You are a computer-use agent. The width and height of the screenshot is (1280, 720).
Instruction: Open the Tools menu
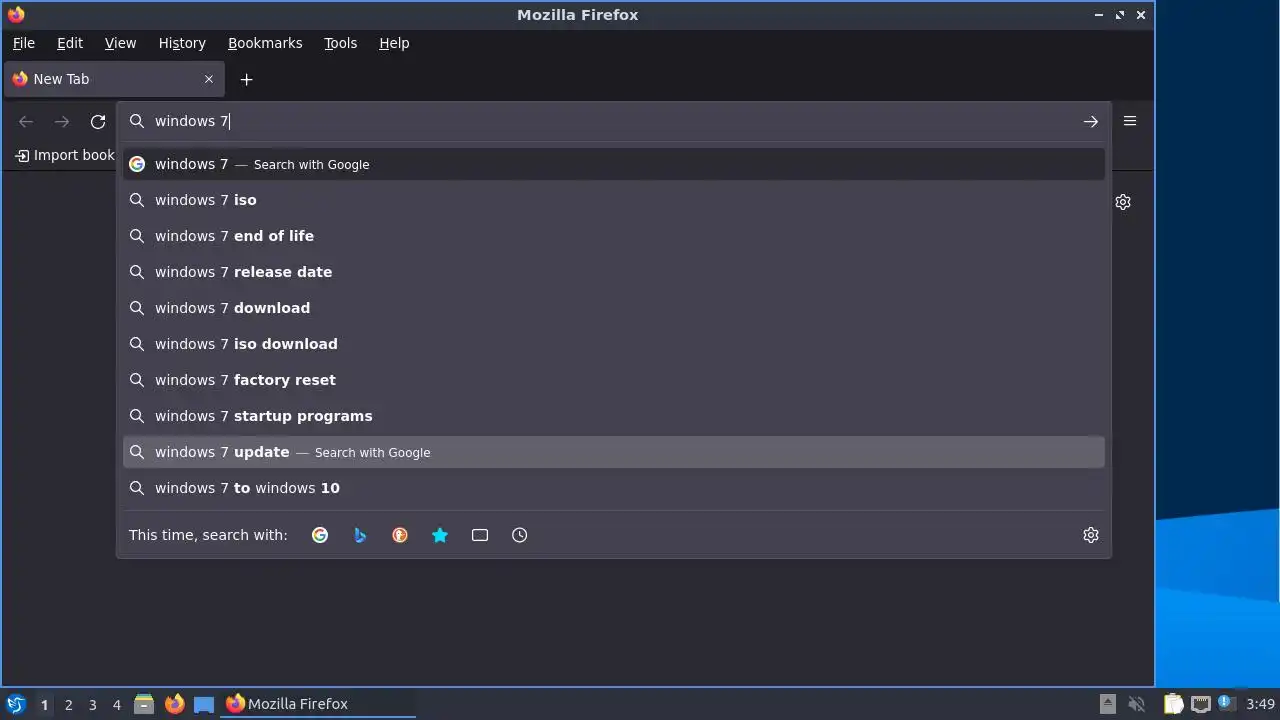[x=340, y=43]
